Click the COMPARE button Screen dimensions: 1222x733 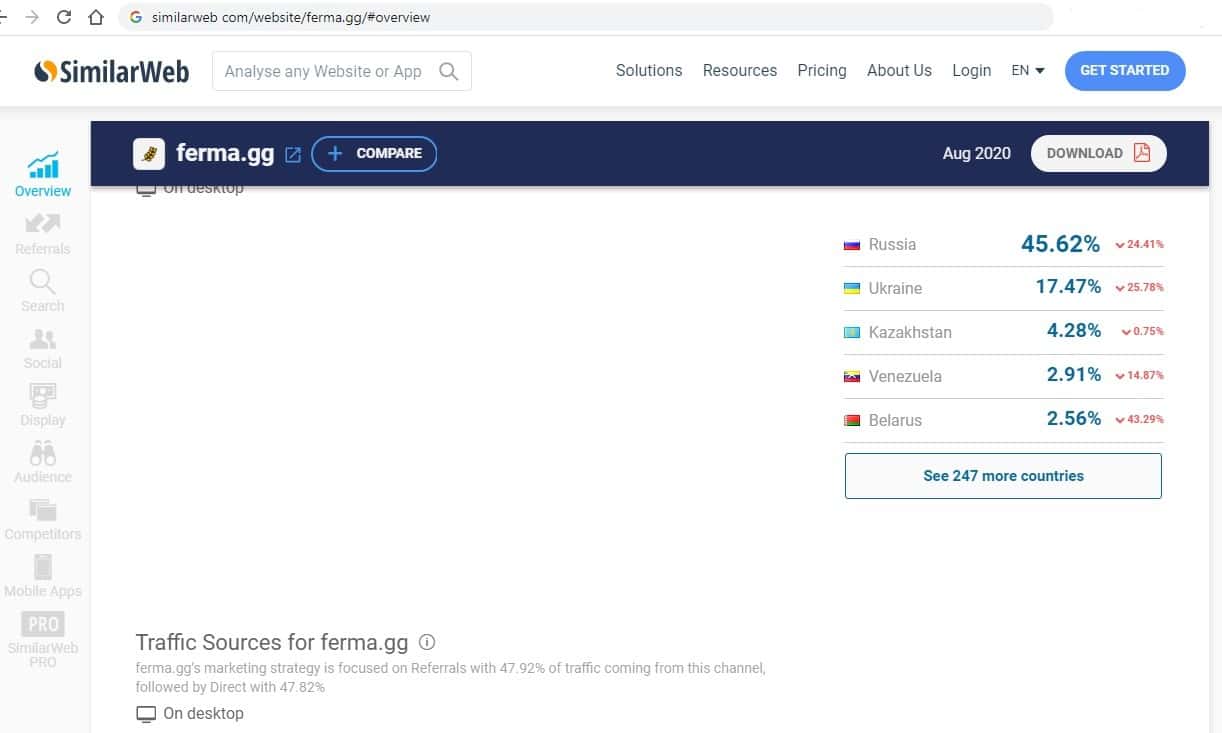(374, 153)
